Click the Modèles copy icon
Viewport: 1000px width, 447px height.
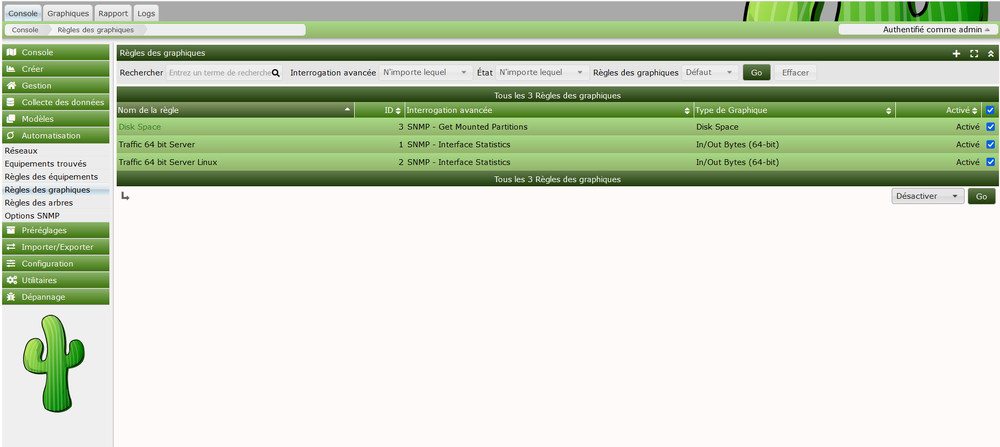tap(11, 119)
